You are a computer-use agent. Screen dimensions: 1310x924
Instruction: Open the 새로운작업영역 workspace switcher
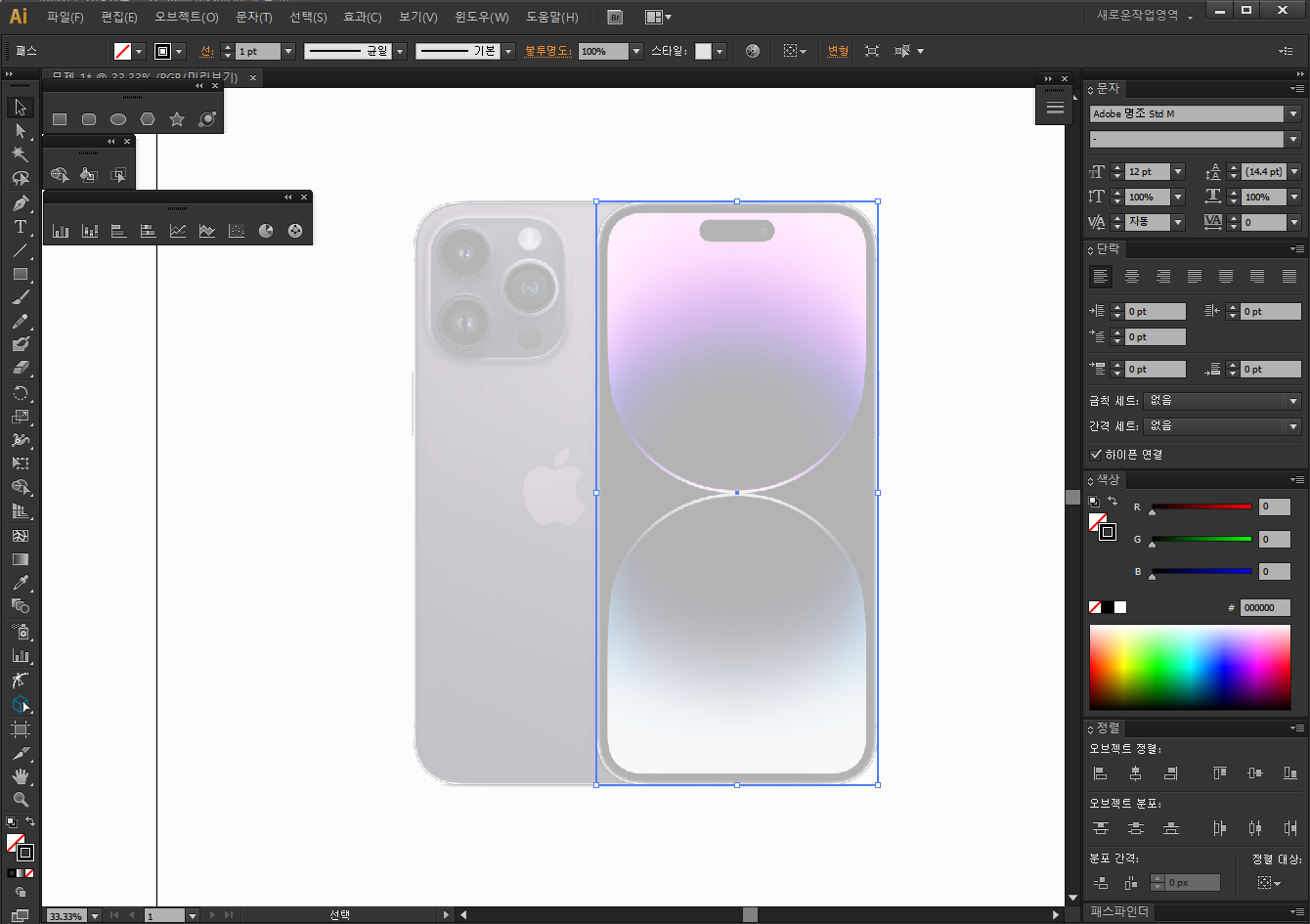coord(1145,16)
